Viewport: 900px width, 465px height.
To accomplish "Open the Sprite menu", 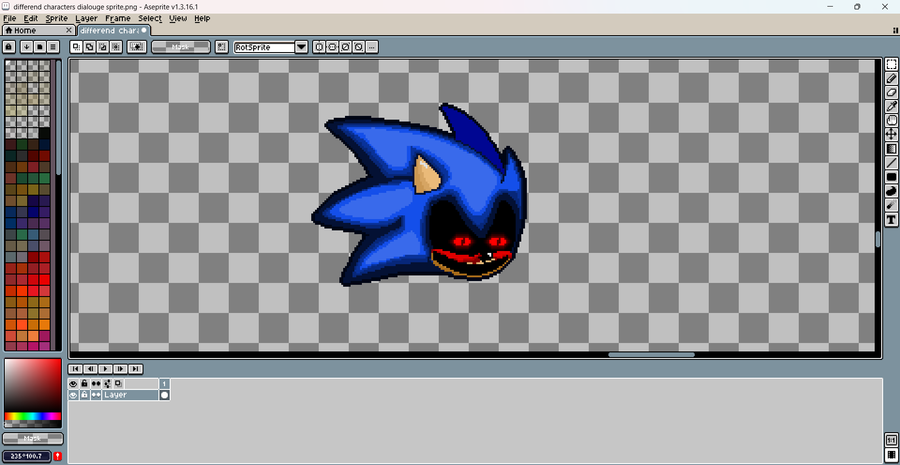I will (x=56, y=18).
